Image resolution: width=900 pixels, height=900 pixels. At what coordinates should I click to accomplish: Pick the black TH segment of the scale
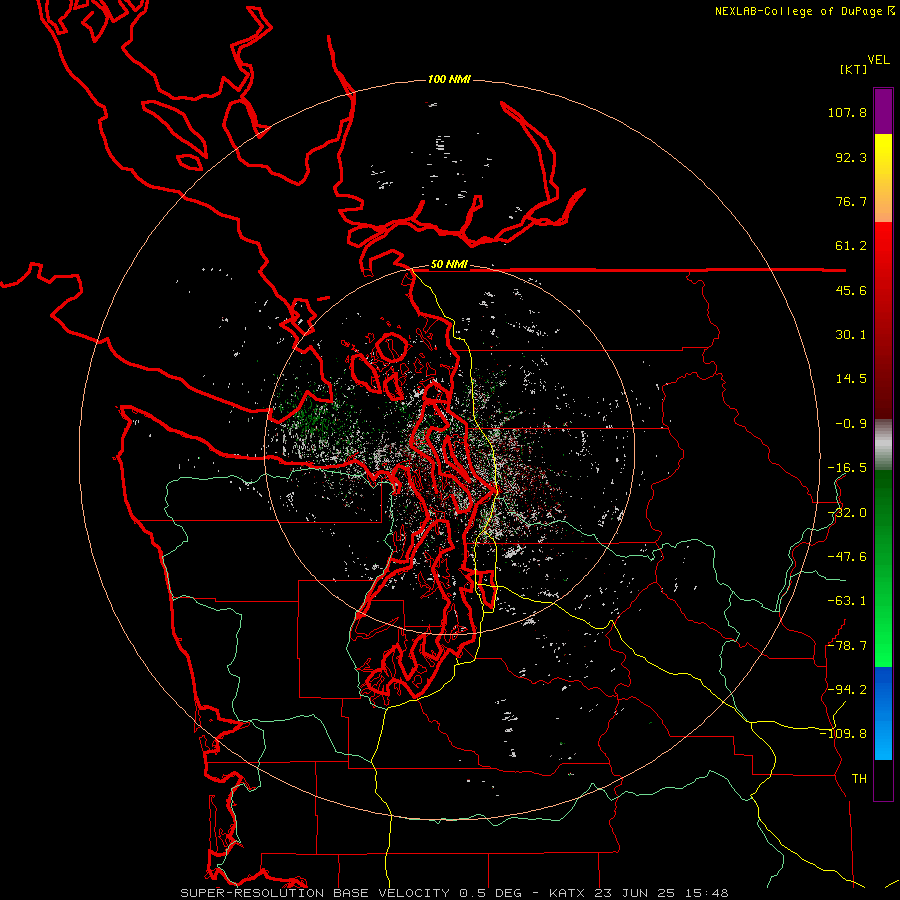(883, 779)
